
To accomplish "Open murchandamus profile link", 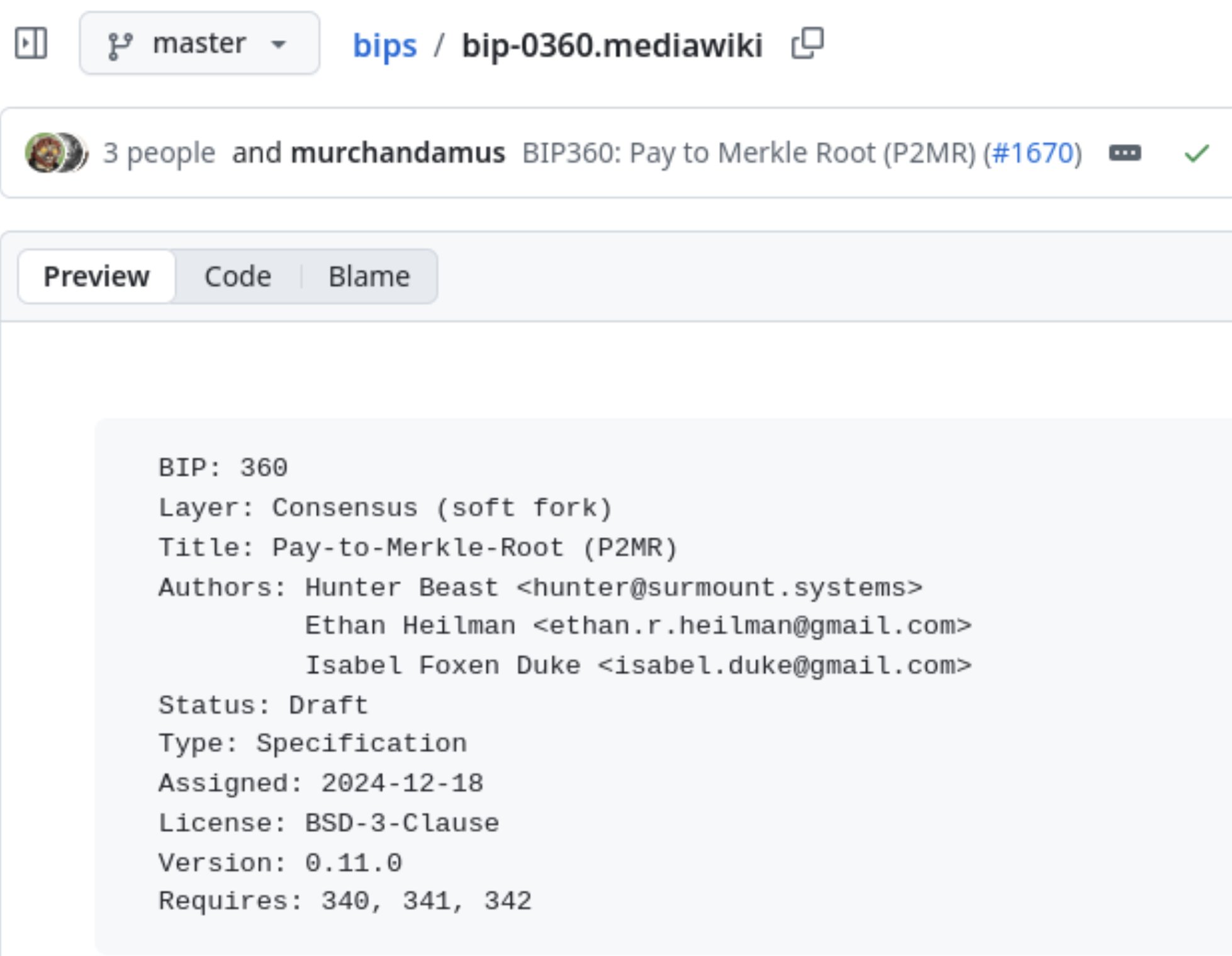I will coord(398,153).
